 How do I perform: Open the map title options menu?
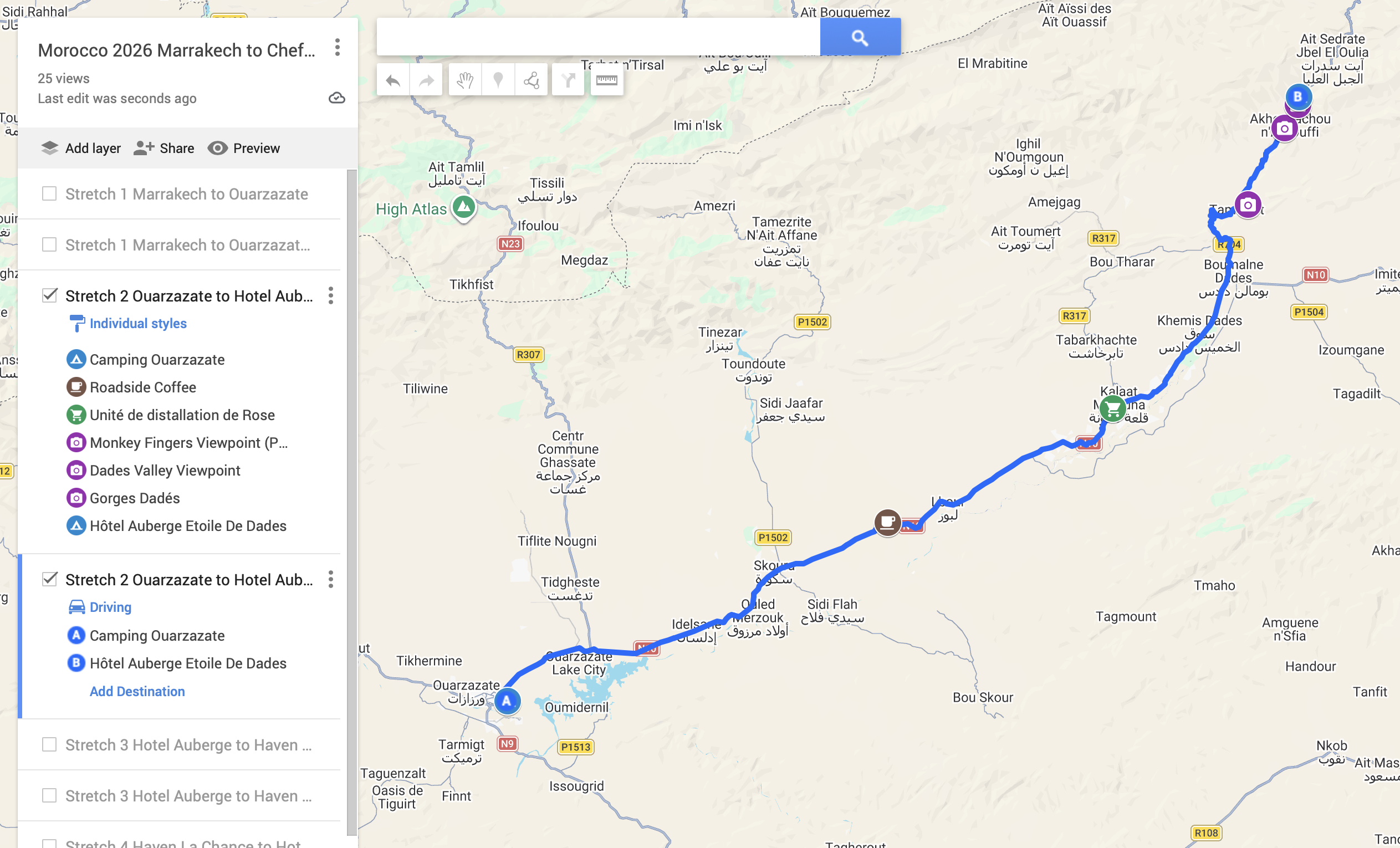point(338,48)
